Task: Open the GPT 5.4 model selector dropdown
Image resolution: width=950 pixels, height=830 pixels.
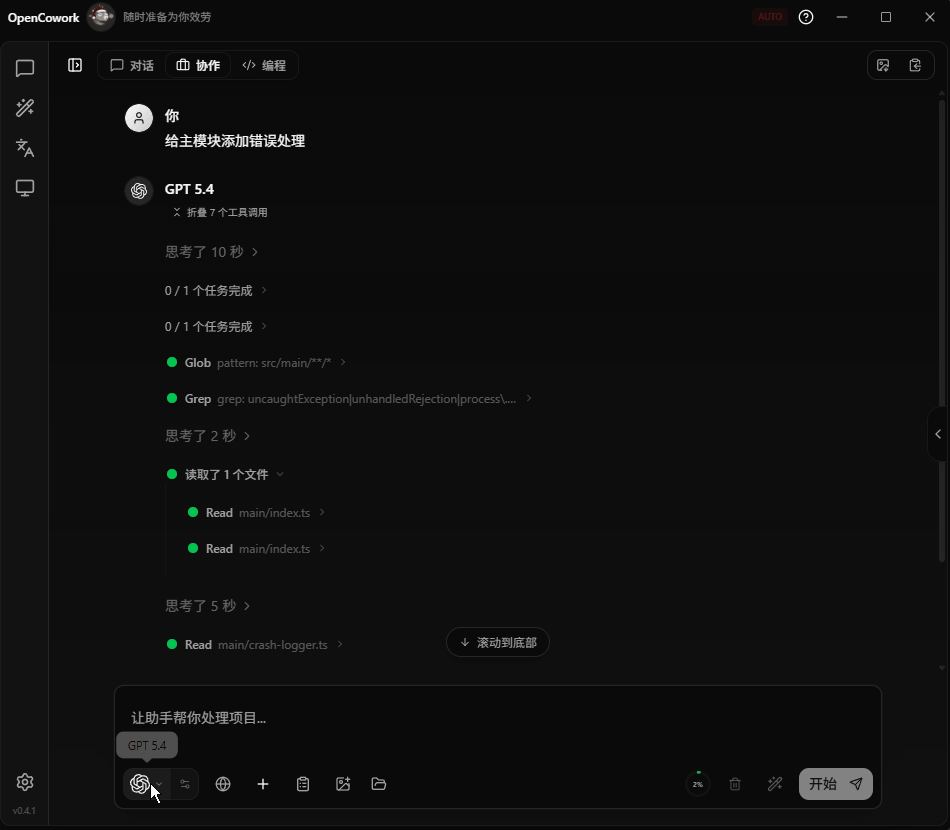Action: point(147,784)
